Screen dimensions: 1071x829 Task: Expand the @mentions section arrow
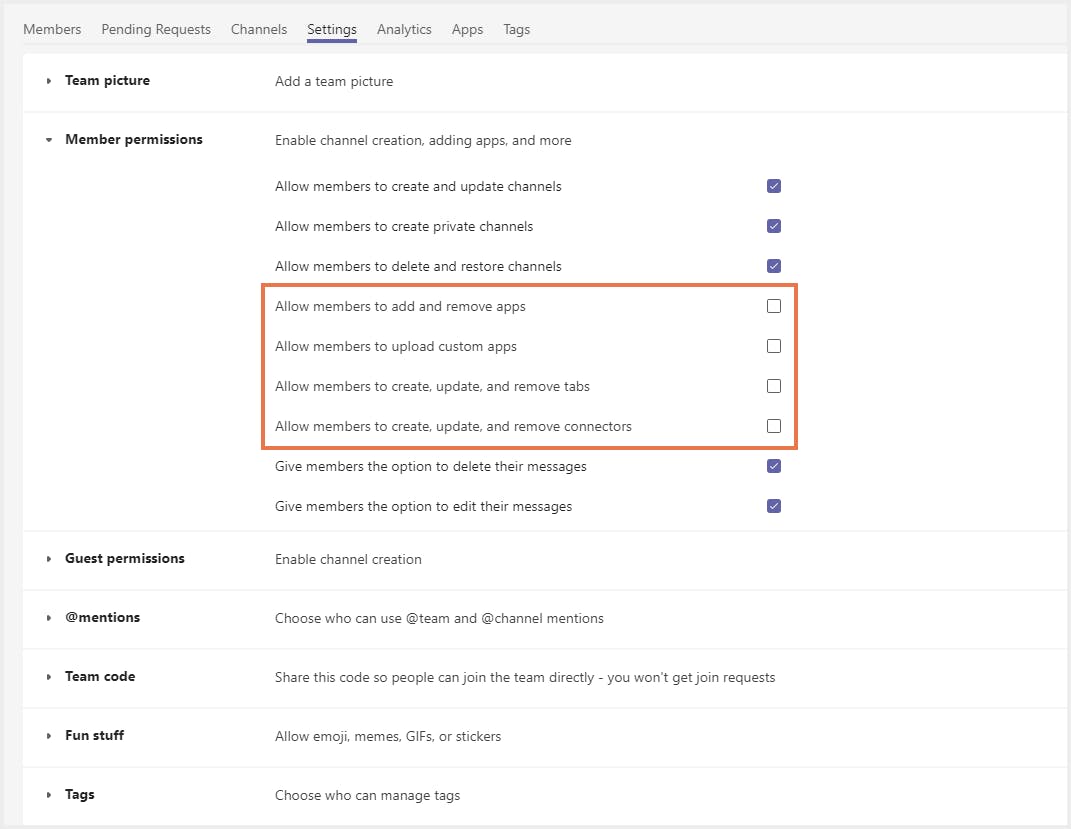pos(49,618)
